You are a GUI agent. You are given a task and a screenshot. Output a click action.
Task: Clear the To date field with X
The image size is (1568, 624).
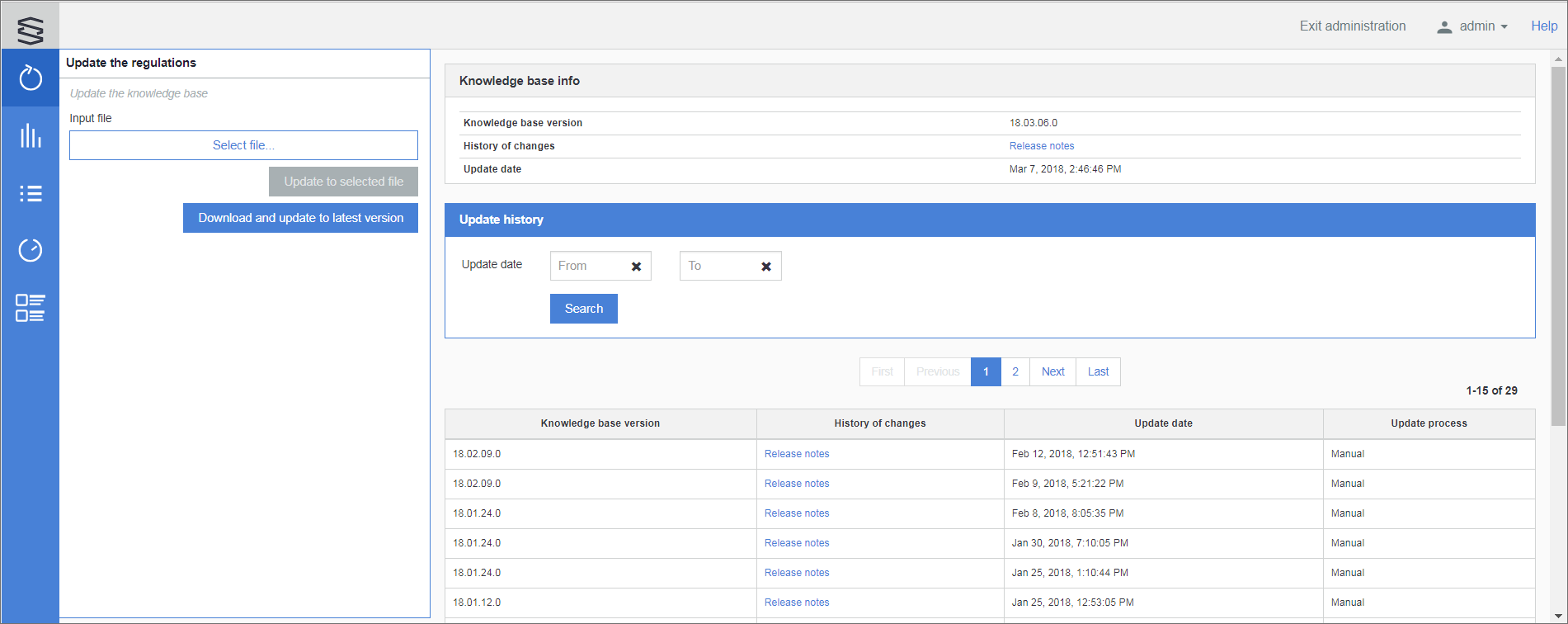tap(766, 267)
